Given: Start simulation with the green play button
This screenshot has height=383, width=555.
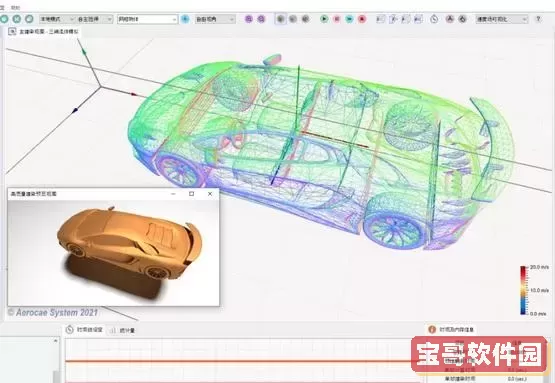Looking at the screenshot, I should [324, 19].
